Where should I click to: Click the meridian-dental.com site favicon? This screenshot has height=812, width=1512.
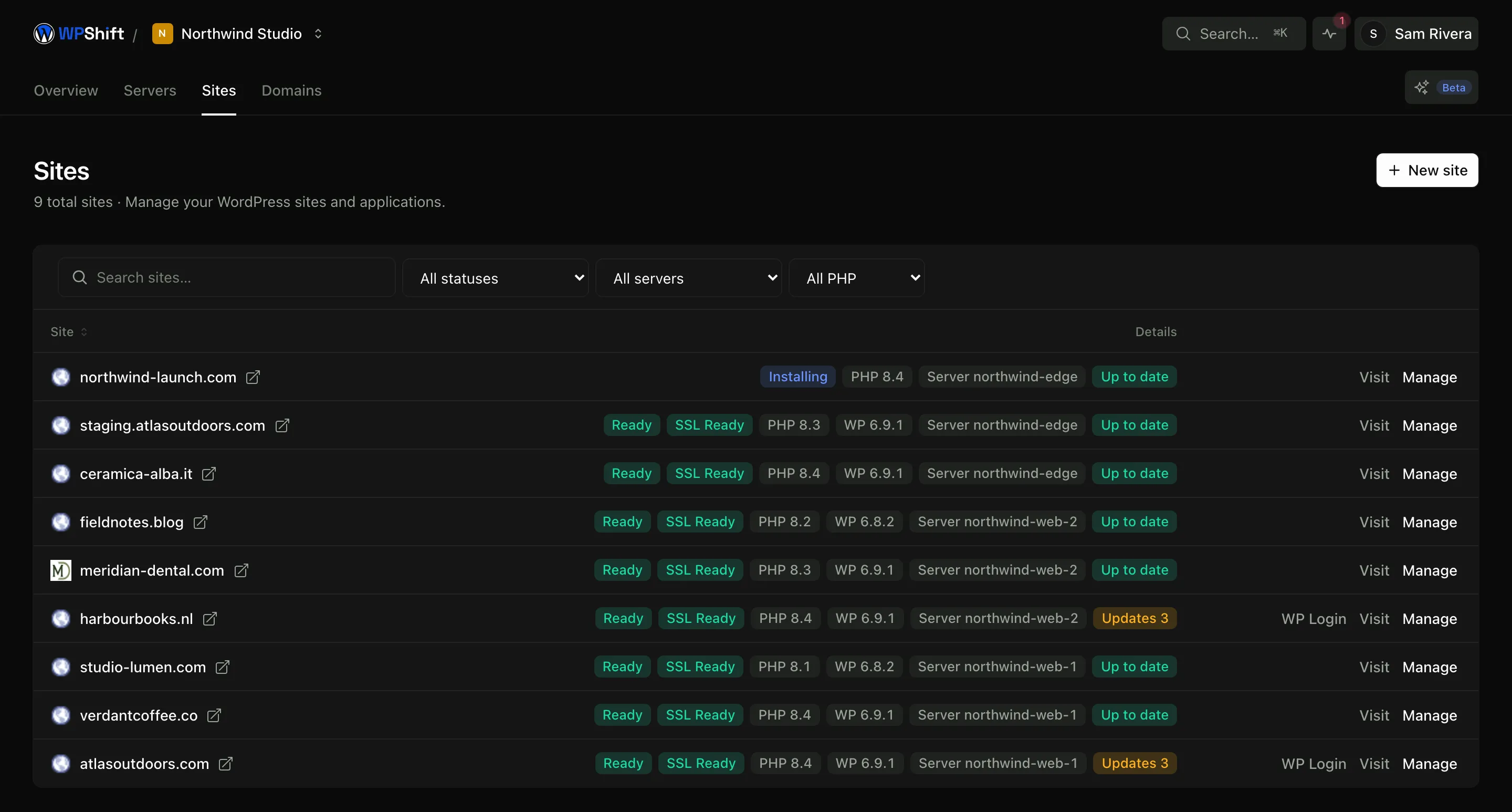point(60,570)
